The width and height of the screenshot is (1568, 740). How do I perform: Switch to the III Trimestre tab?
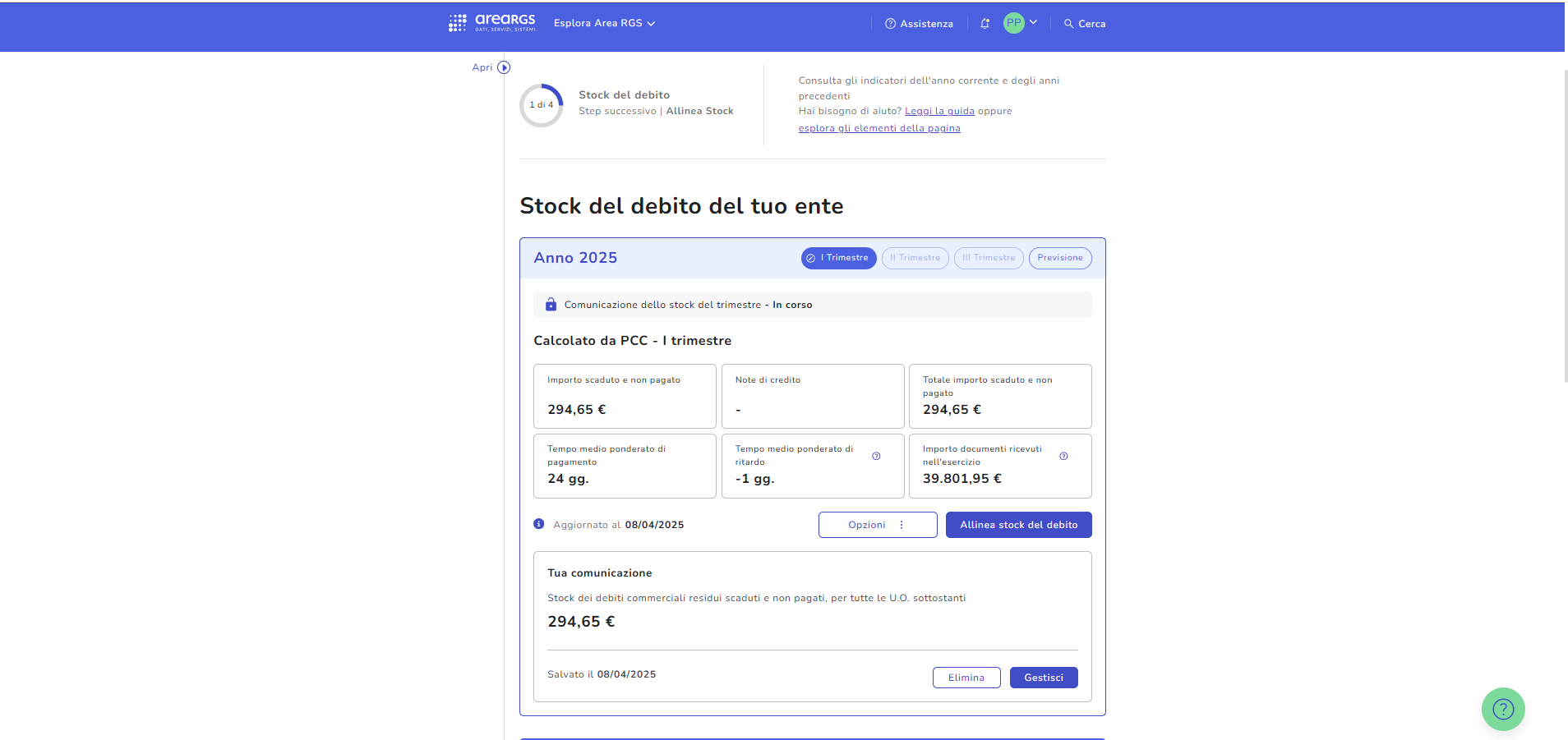(989, 258)
